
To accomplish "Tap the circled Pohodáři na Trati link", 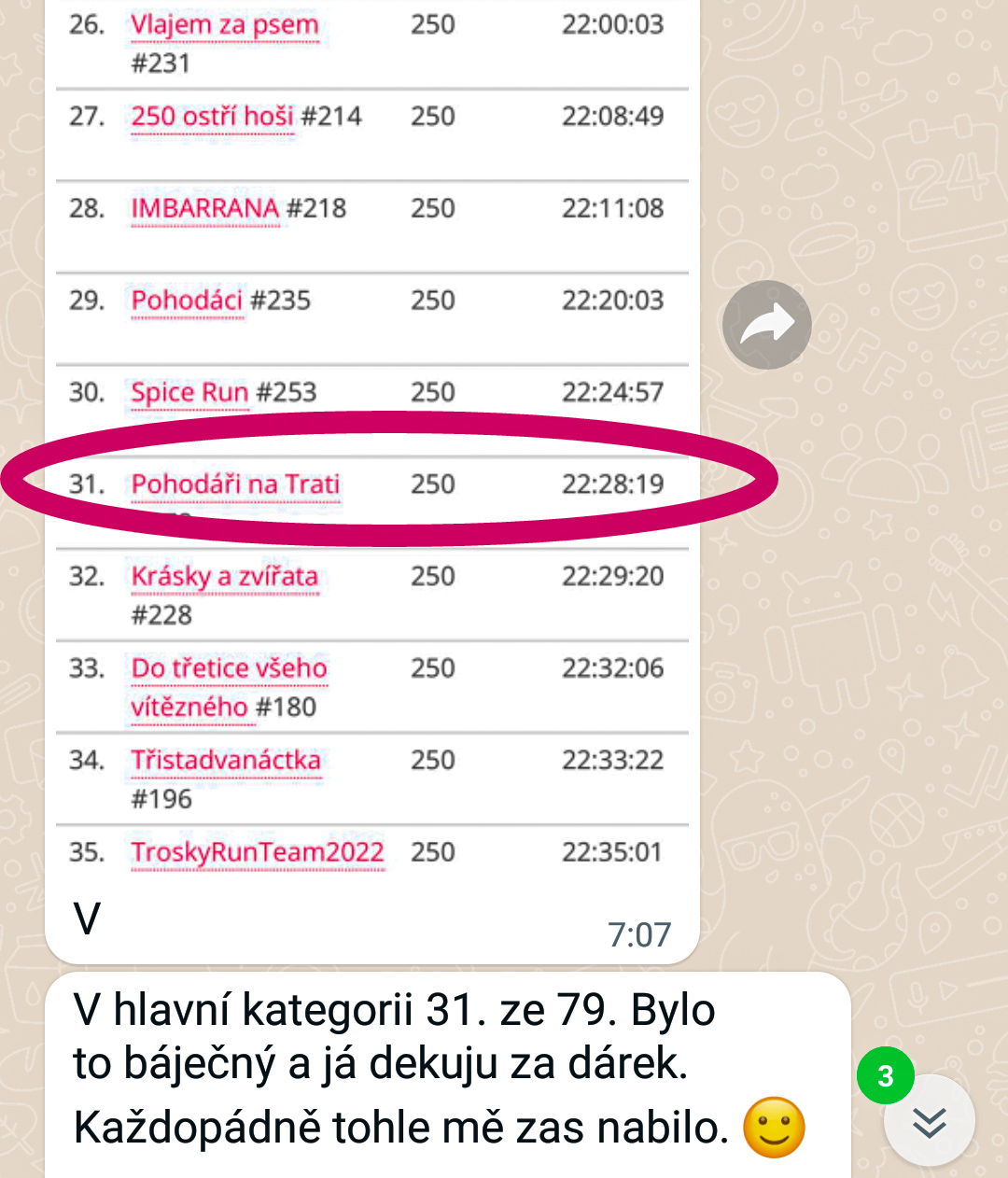I will 235,484.
